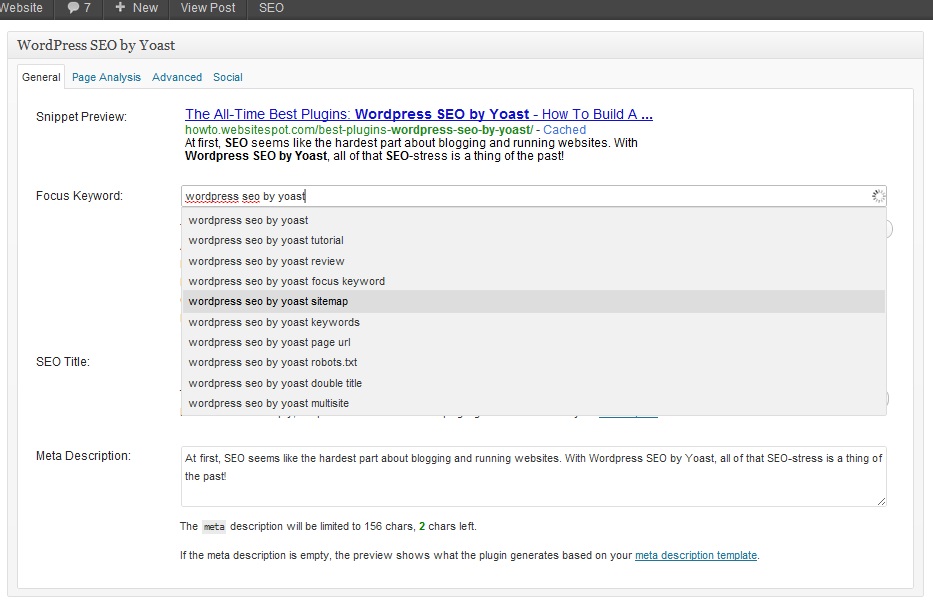Choose suggestion "wordpress seo by yoast focus keyword"
The height and width of the screenshot is (607, 933).
[533, 281]
